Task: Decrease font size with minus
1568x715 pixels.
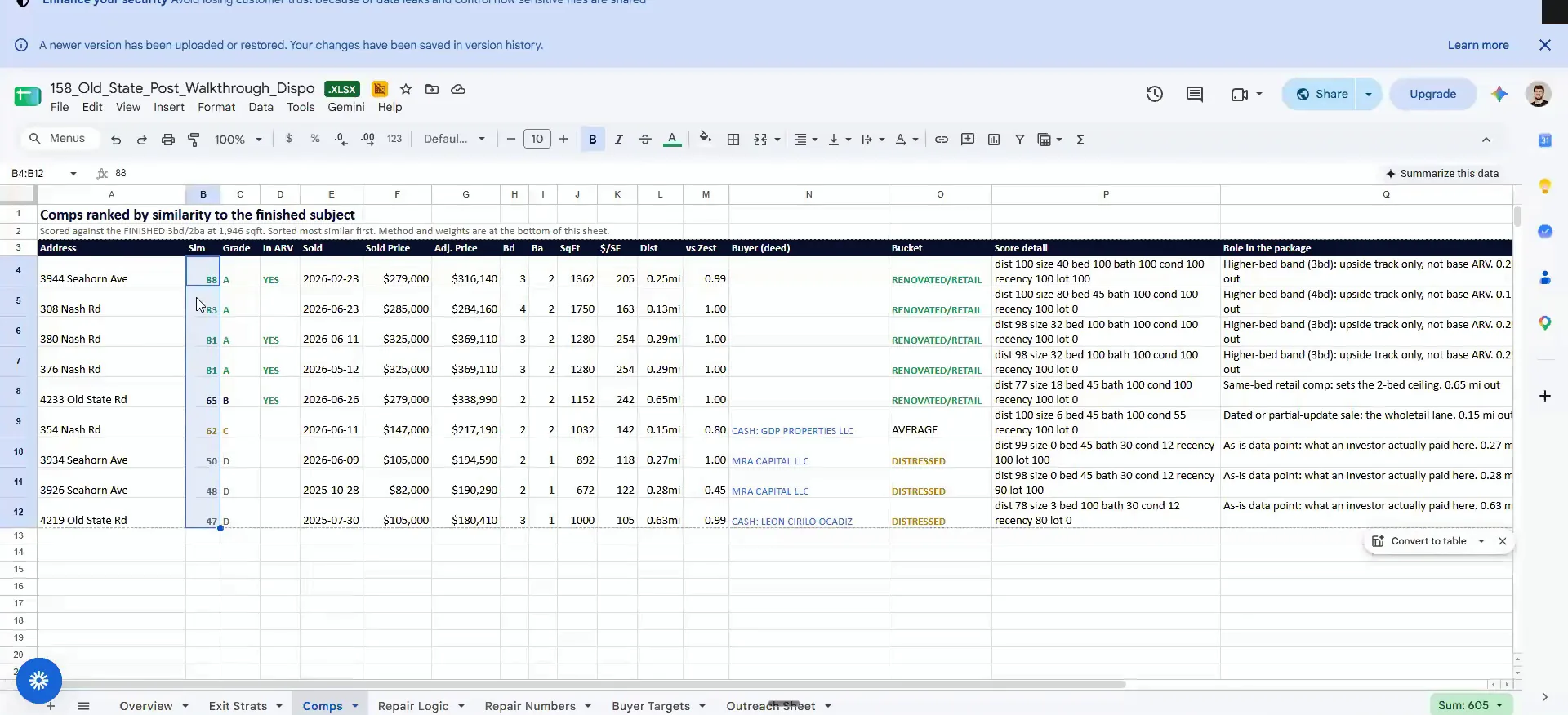Action: 511,139
